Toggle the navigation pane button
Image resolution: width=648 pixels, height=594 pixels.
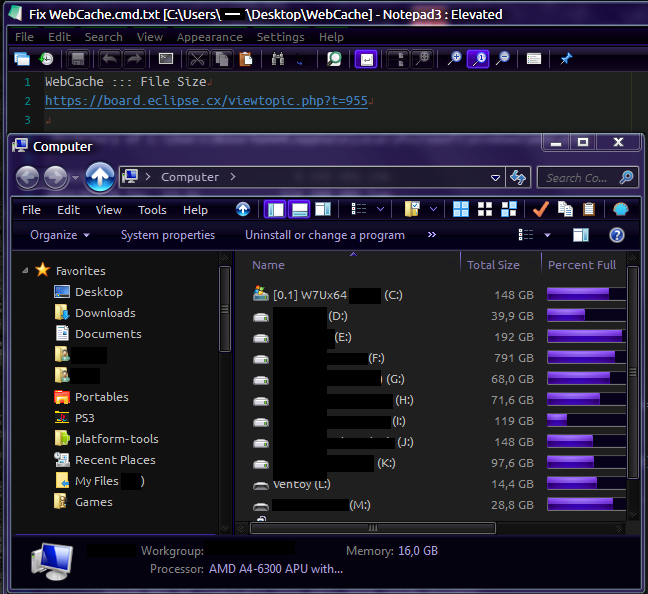coord(275,209)
